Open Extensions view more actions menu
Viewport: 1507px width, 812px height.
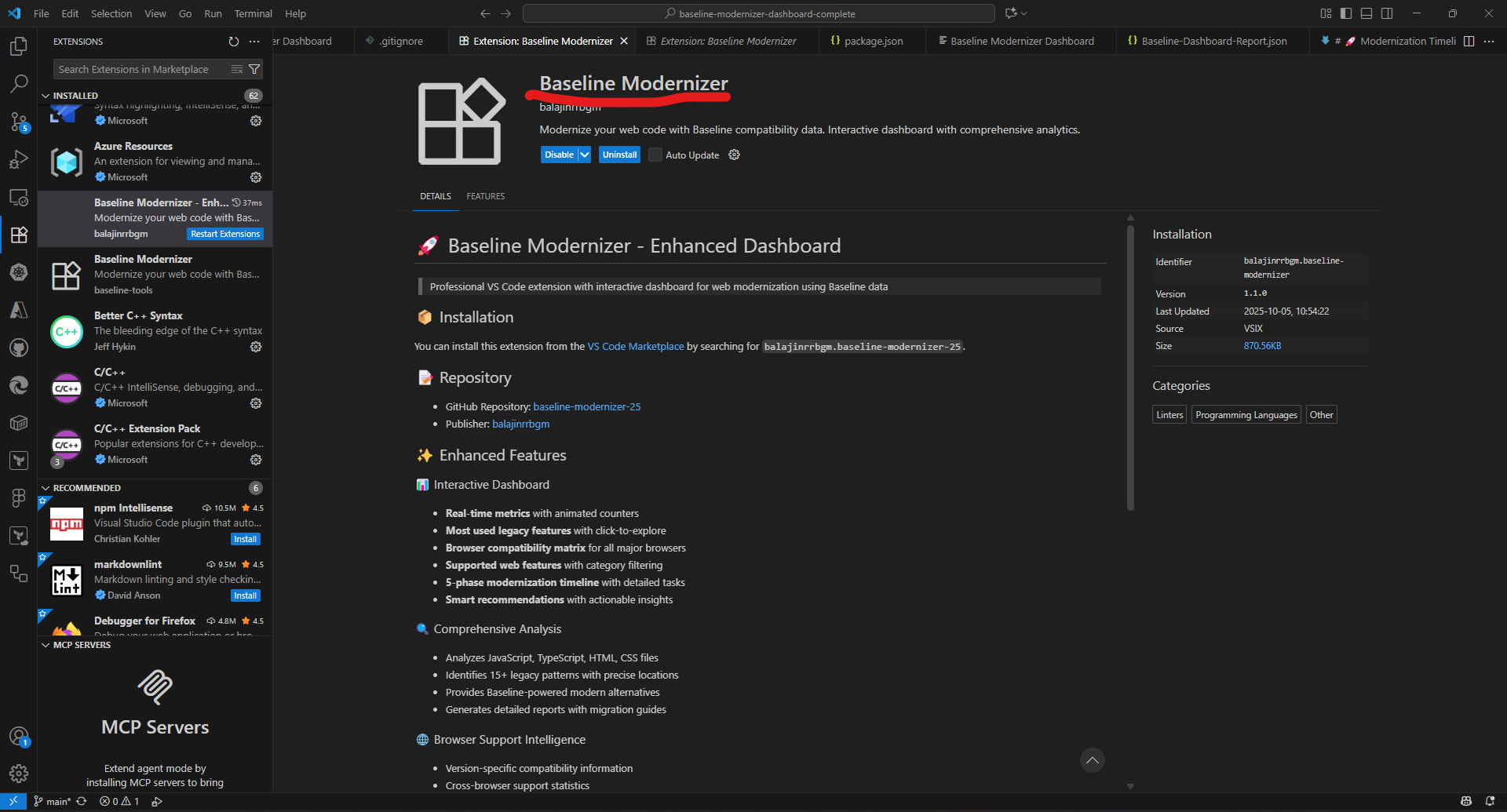click(x=254, y=42)
